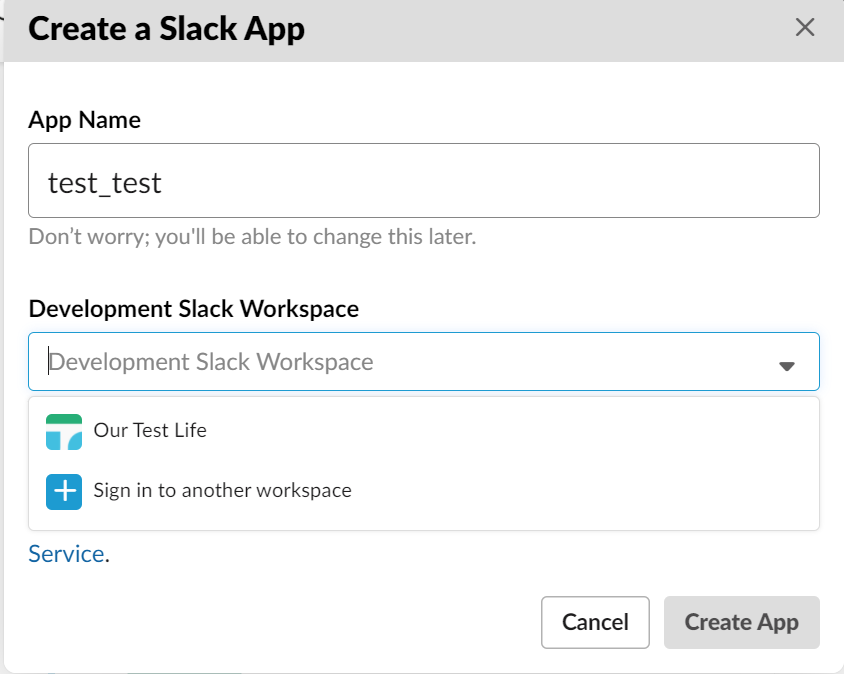Select the Our Test Life workspace option
The width and height of the screenshot is (844, 674).
coord(424,431)
